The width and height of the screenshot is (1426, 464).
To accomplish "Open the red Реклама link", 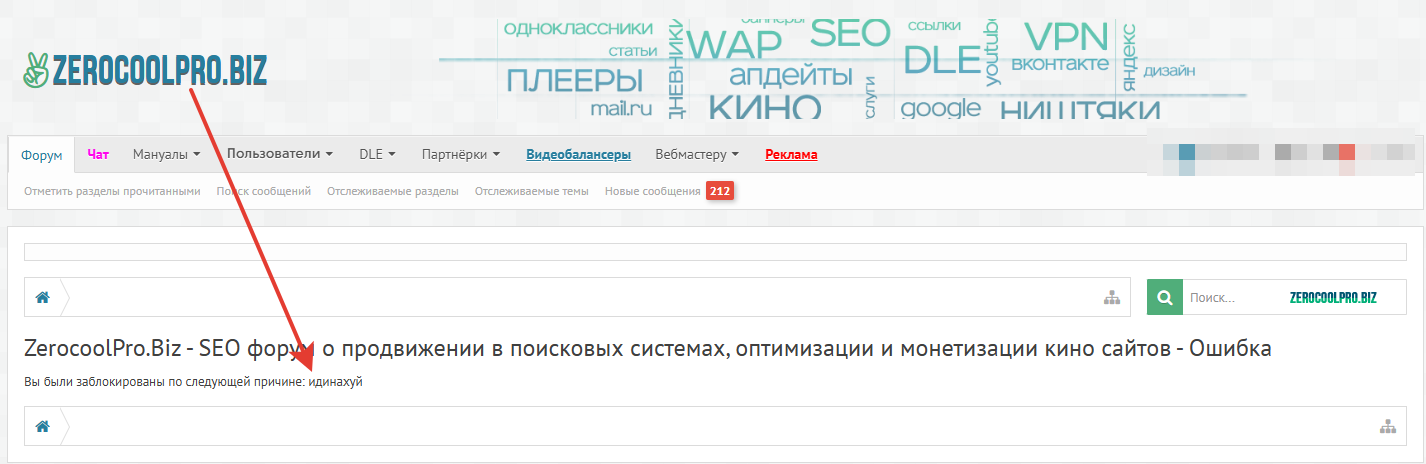I will pyautogui.click(x=791, y=155).
